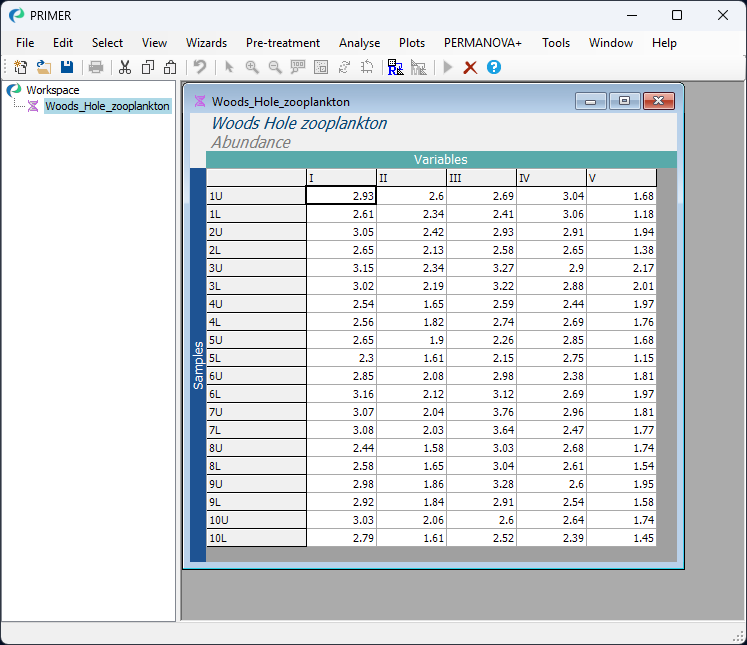Click the Print toolbar icon
Viewport: 747px width, 645px height.
(x=96, y=67)
